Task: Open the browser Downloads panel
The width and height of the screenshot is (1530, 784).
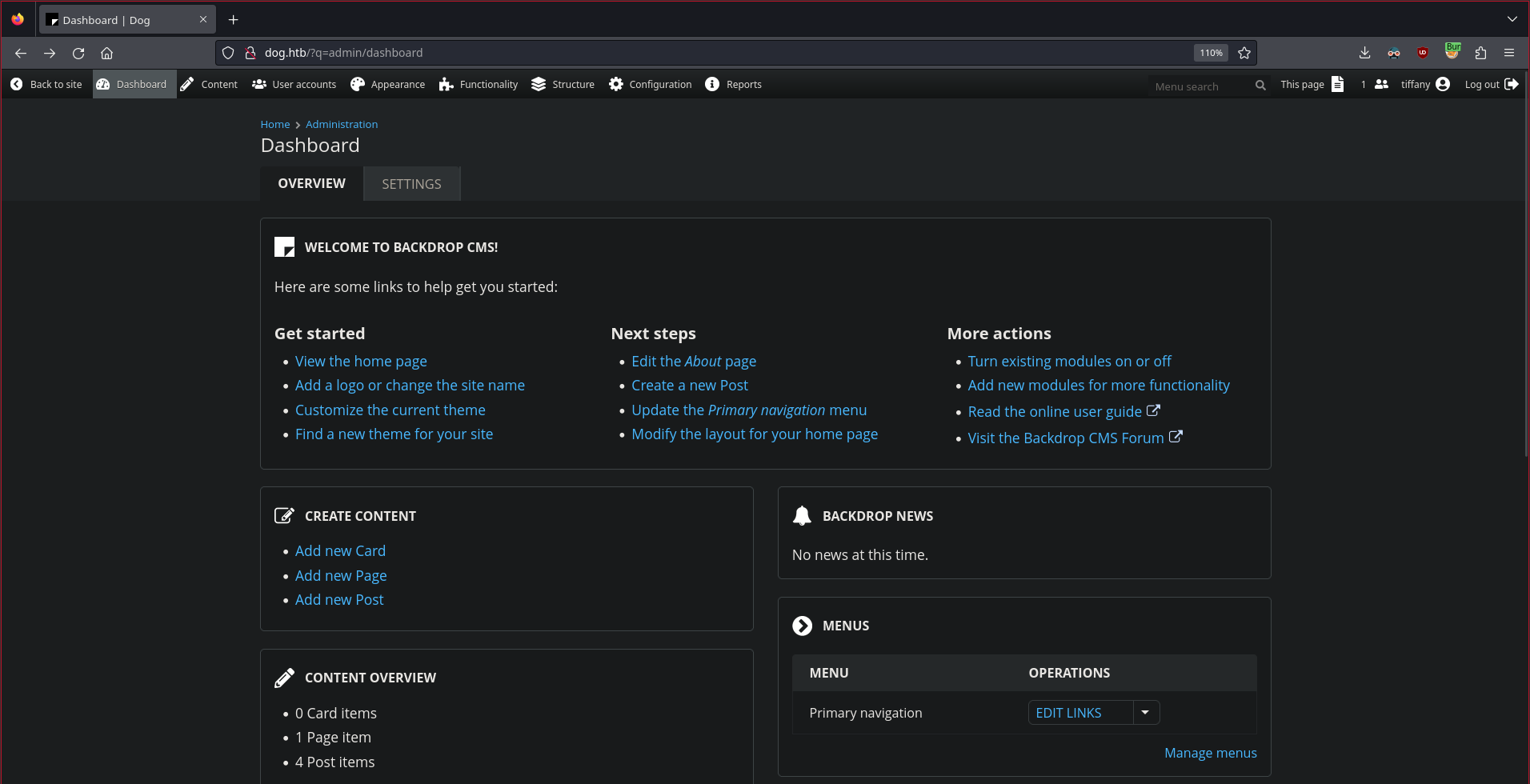Action: pyautogui.click(x=1365, y=53)
